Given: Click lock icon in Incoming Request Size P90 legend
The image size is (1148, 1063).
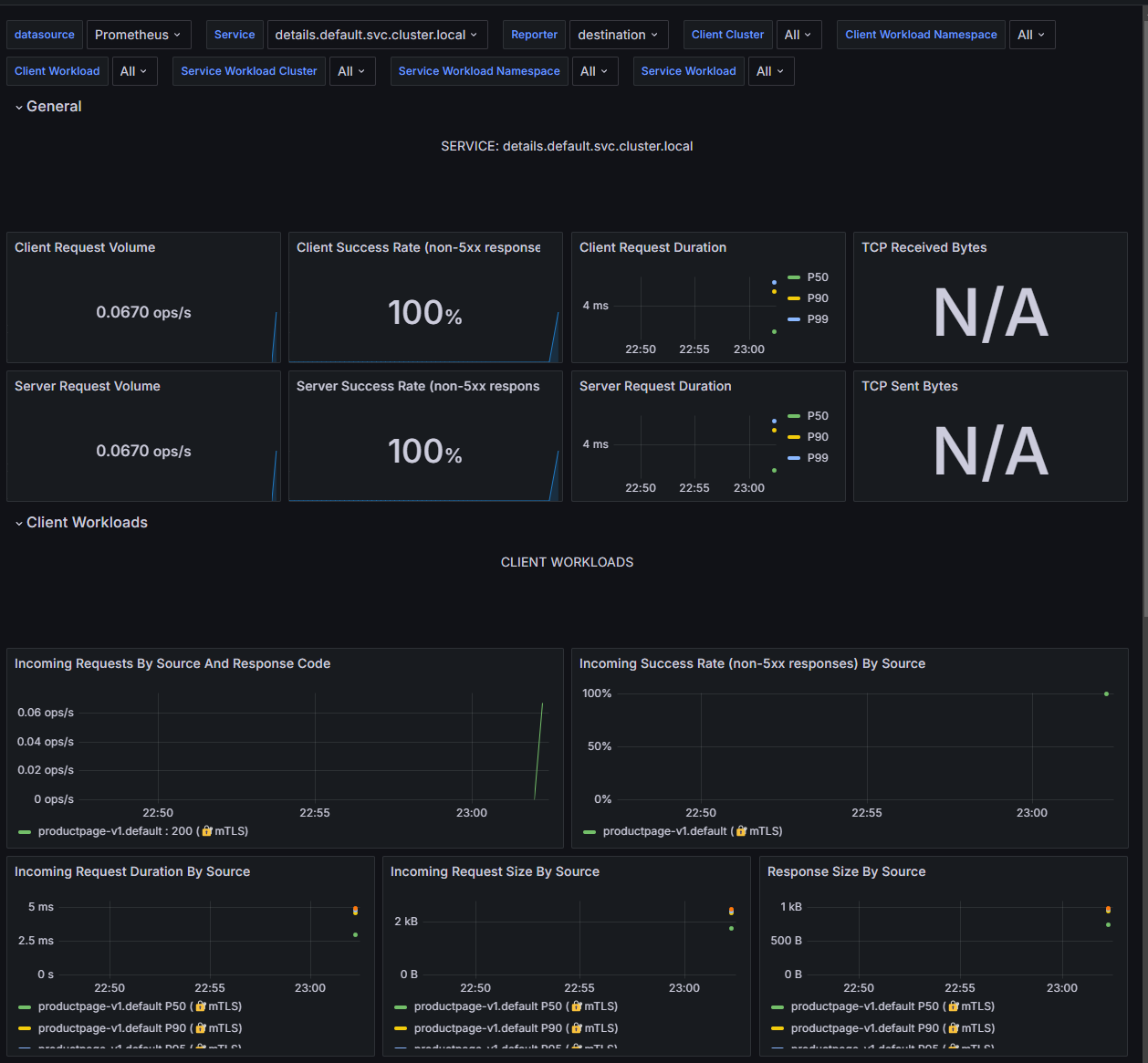Looking at the screenshot, I should tap(577, 1028).
